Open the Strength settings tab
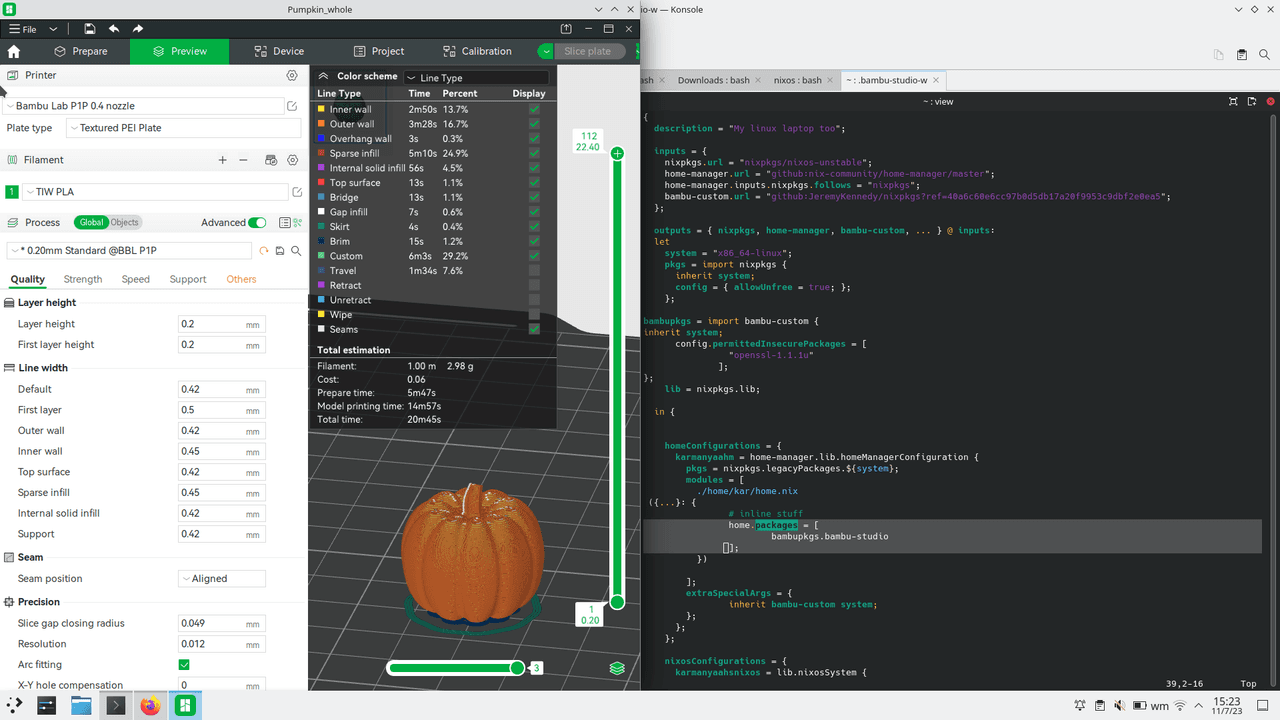The width and height of the screenshot is (1280, 720). tap(83, 279)
